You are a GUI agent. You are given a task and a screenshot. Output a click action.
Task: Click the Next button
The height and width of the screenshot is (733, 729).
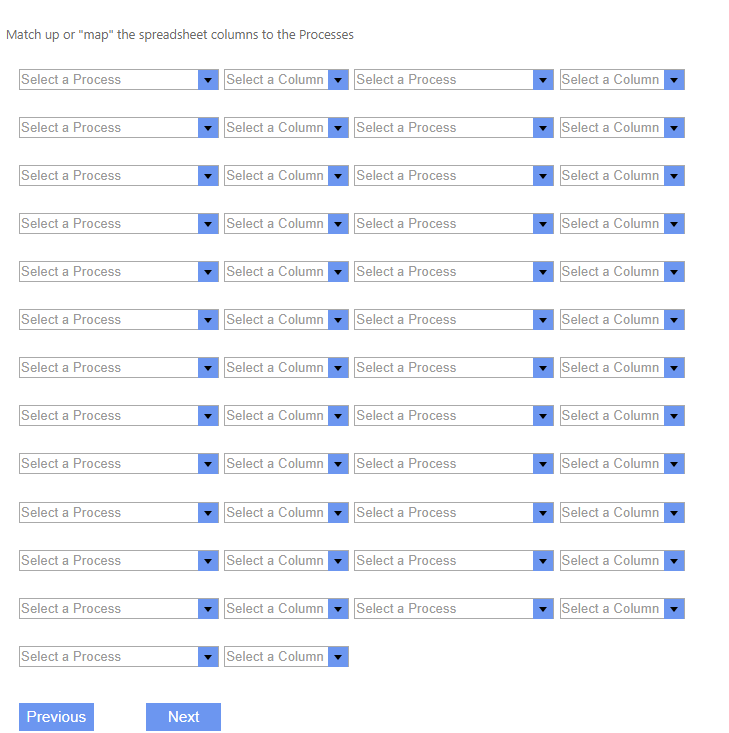(183, 717)
